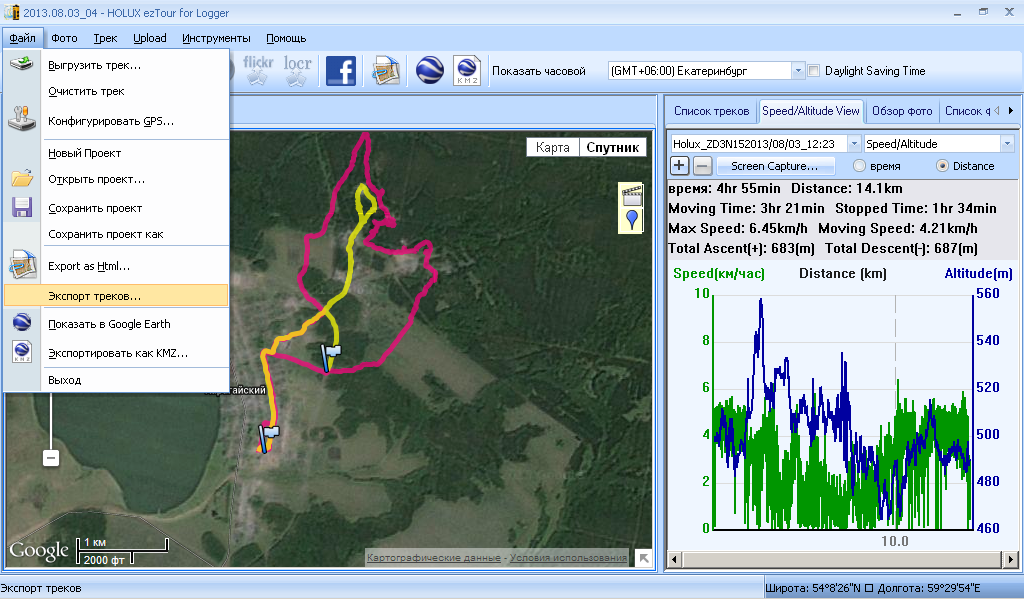The image size is (1024, 600).
Task: Click the chart zoom in plus button
Action: (679, 166)
